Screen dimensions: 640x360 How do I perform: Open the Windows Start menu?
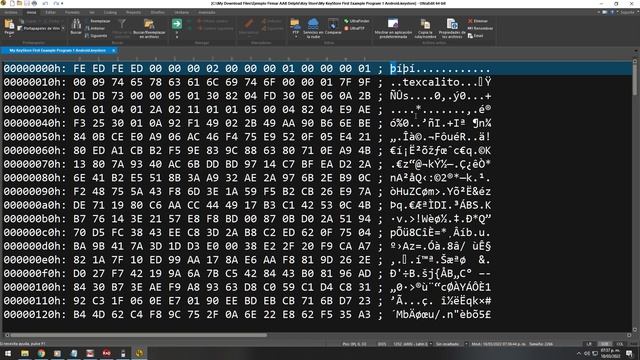[x=8, y=353]
